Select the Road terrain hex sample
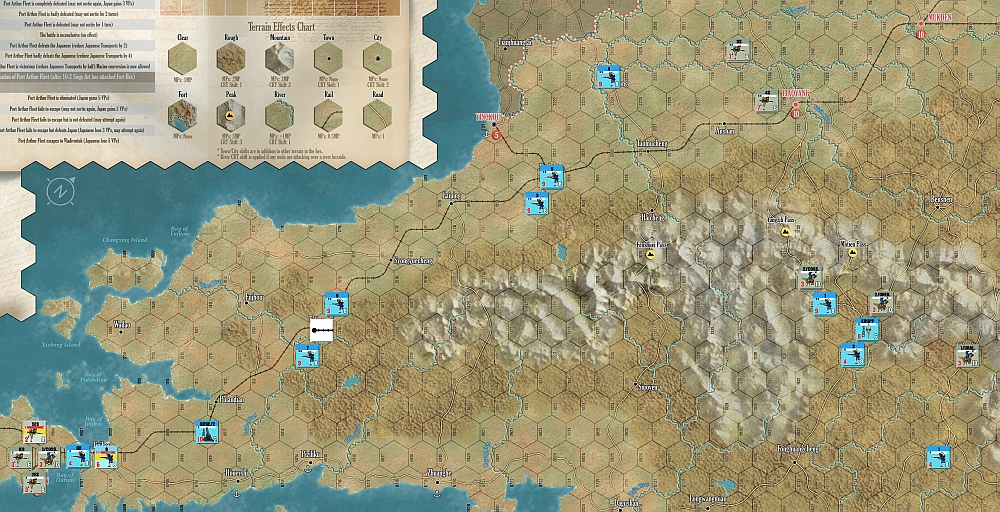Screen dimensions: 1000x512 click(x=378, y=116)
